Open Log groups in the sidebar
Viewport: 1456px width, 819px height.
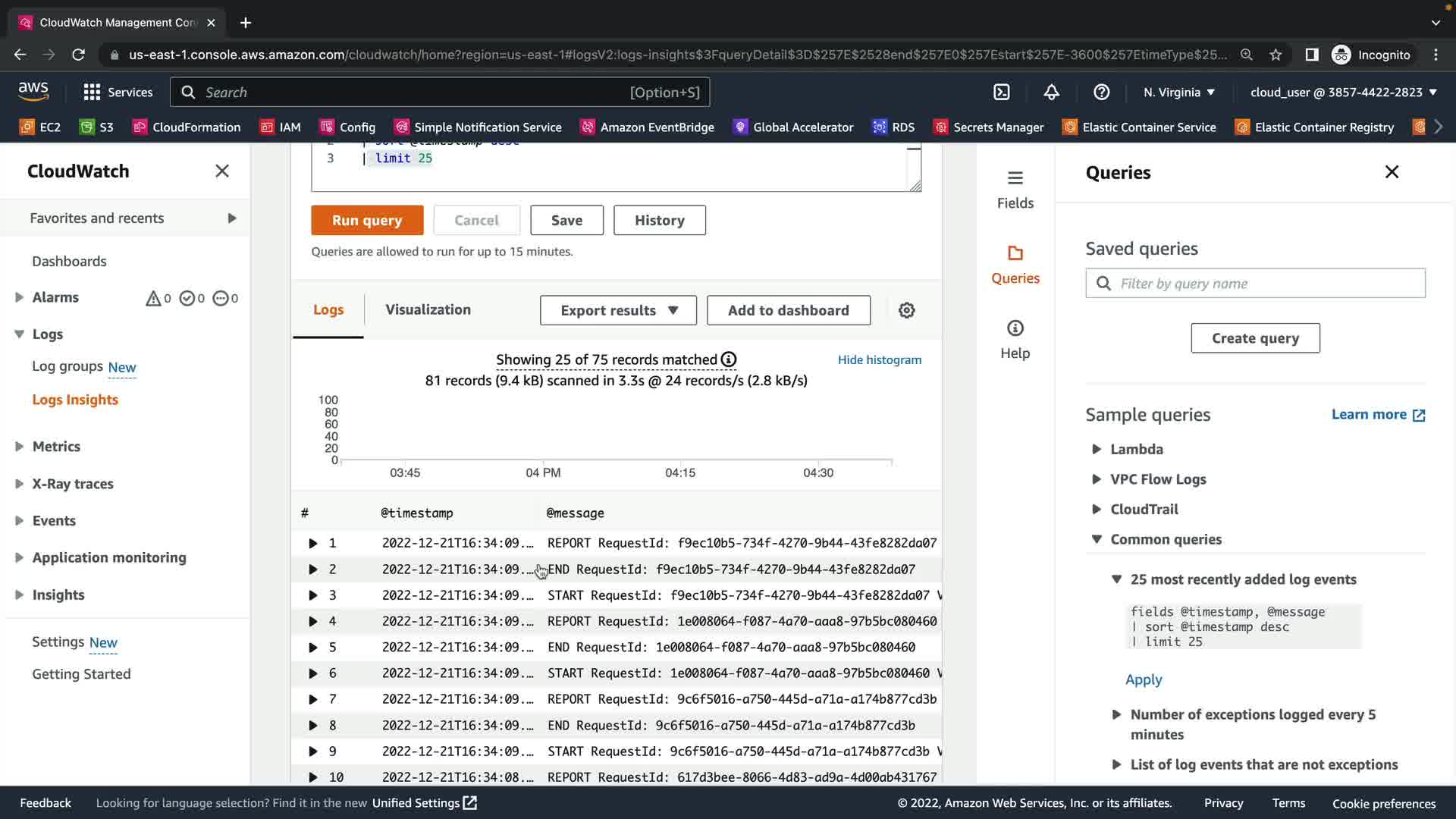point(67,366)
